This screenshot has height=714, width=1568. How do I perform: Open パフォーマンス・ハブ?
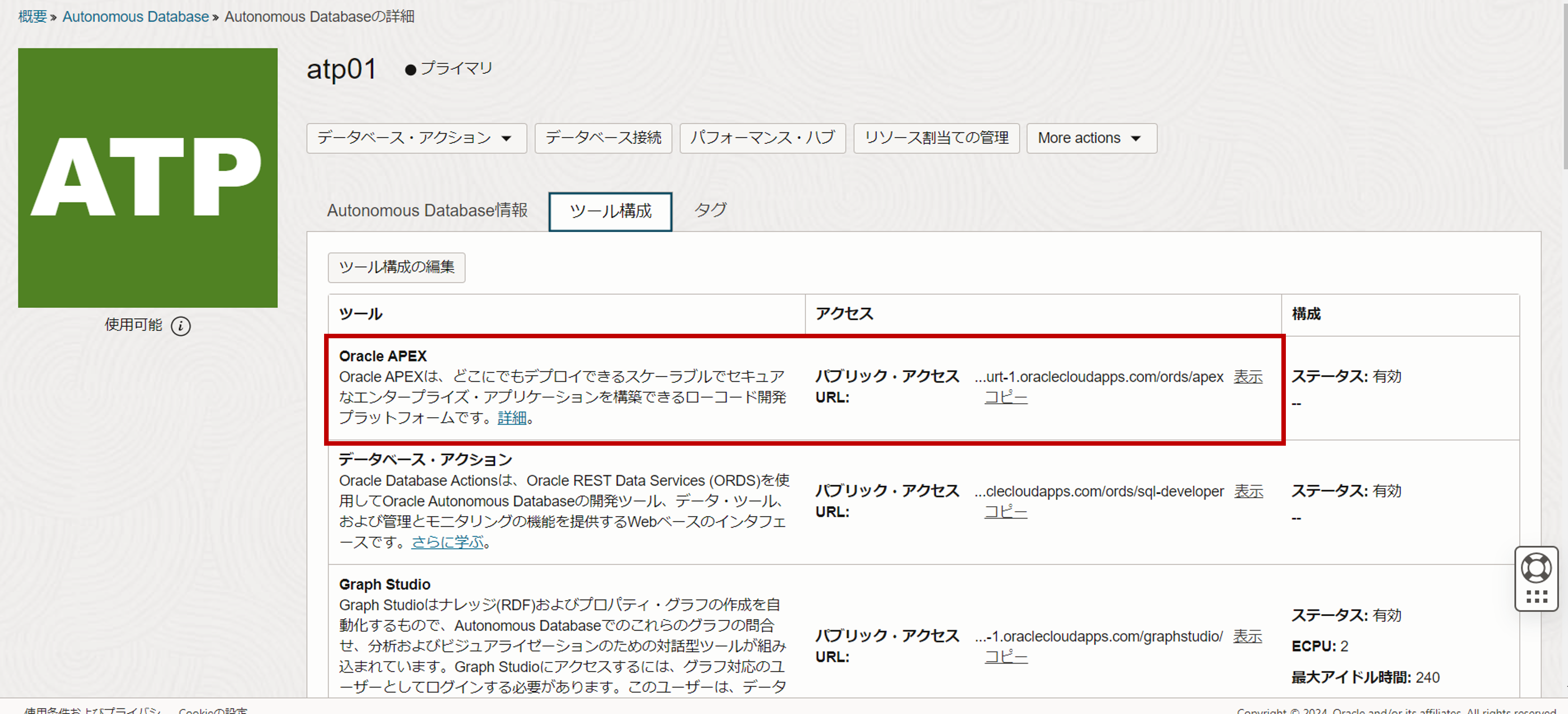762,138
